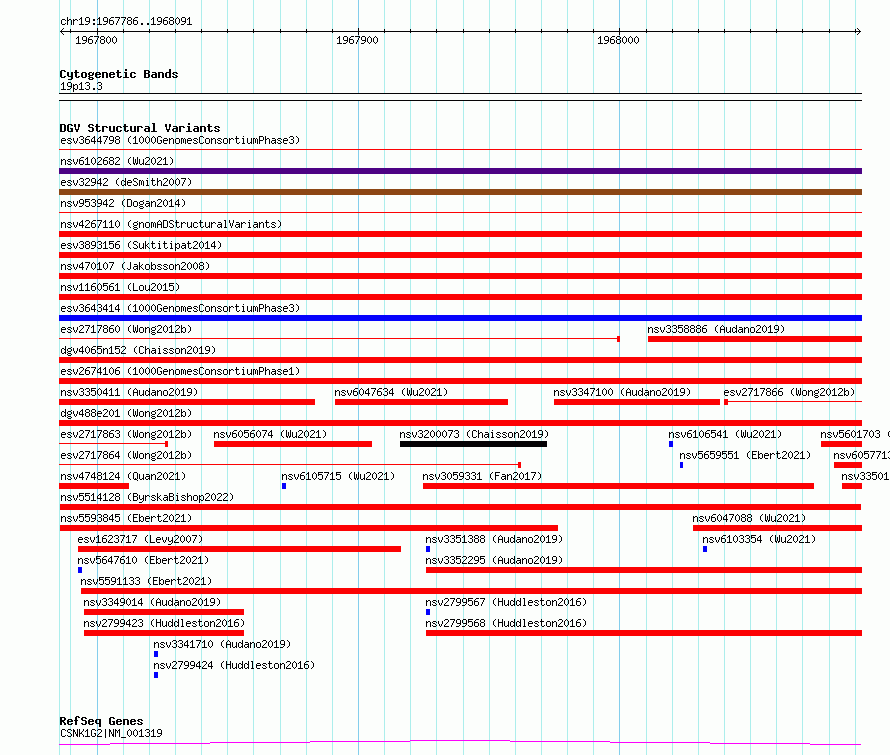Open nsv2799568 (Huddleston2016) label
This screenshot has height=755, width=890.
pos(506,623)
